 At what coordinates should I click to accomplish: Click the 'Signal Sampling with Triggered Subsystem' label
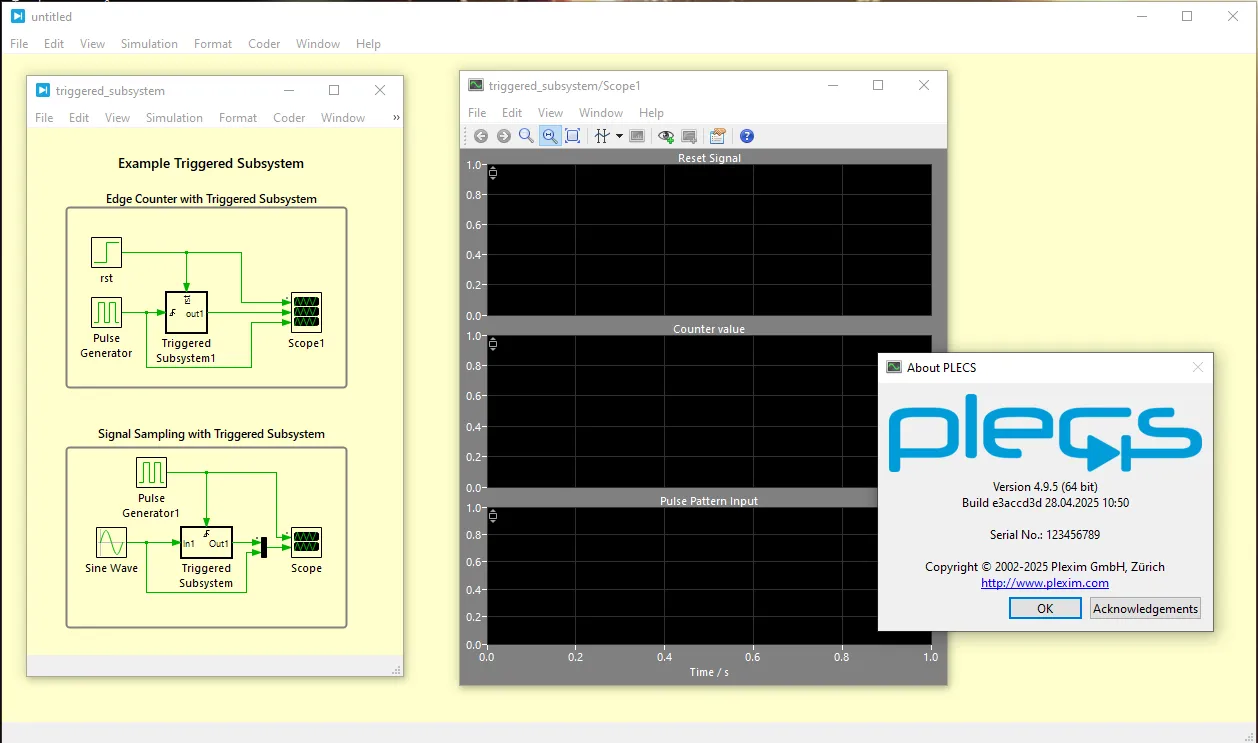coord(211,434)
